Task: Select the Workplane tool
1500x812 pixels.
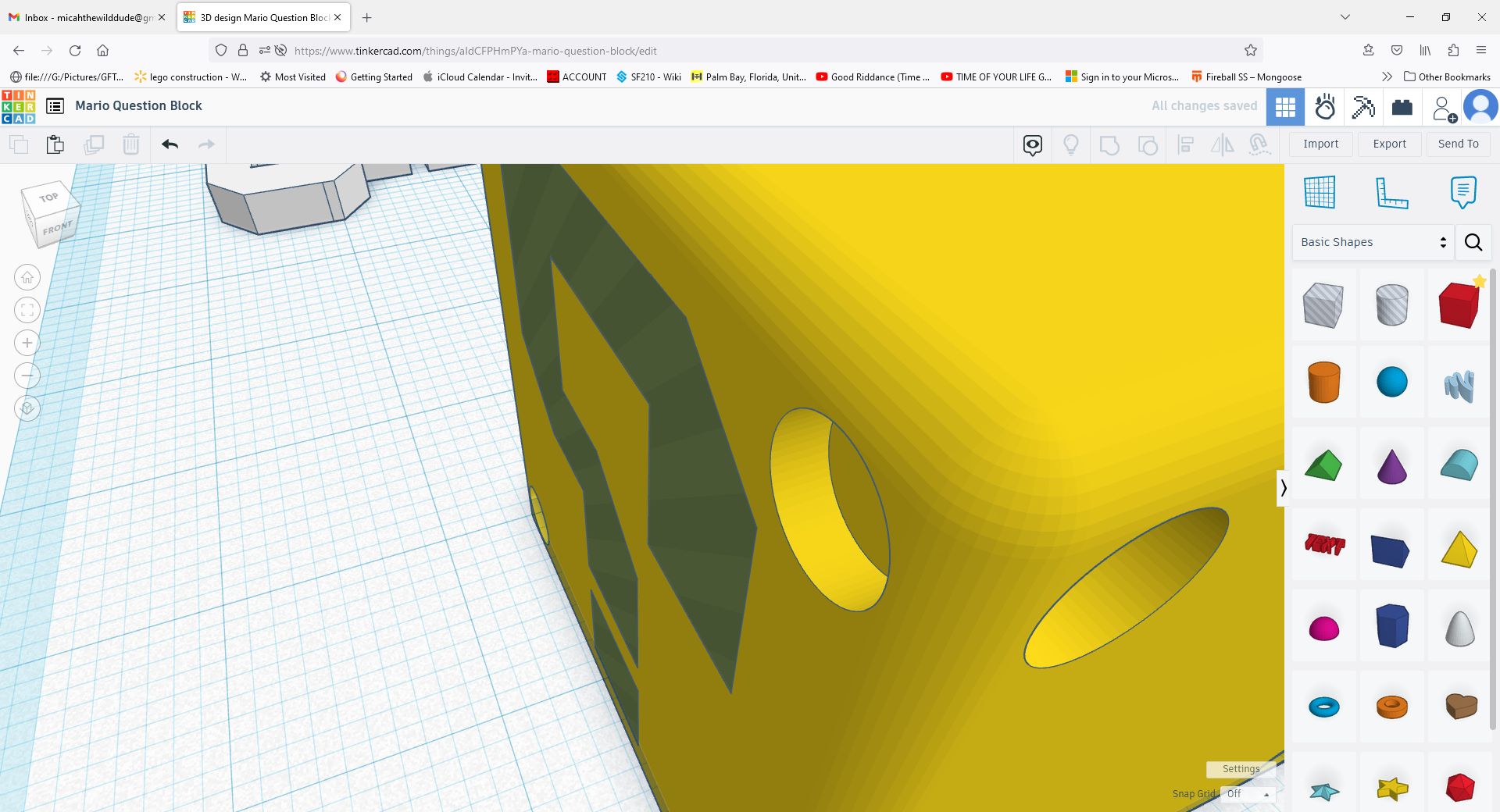Action: click(x=1320, y=192)
